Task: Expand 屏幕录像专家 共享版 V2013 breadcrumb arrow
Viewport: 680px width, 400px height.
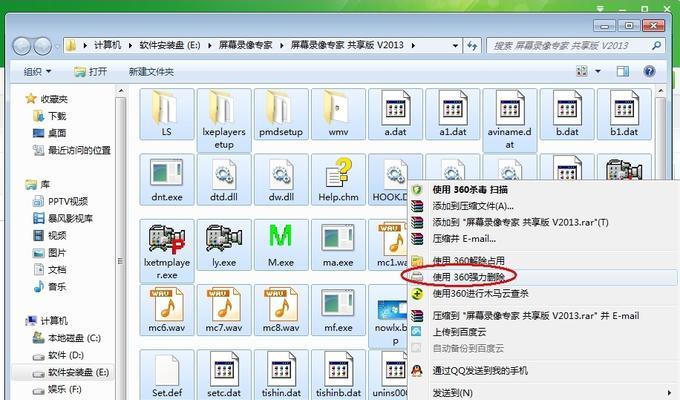Action: [x=412, y=46]
